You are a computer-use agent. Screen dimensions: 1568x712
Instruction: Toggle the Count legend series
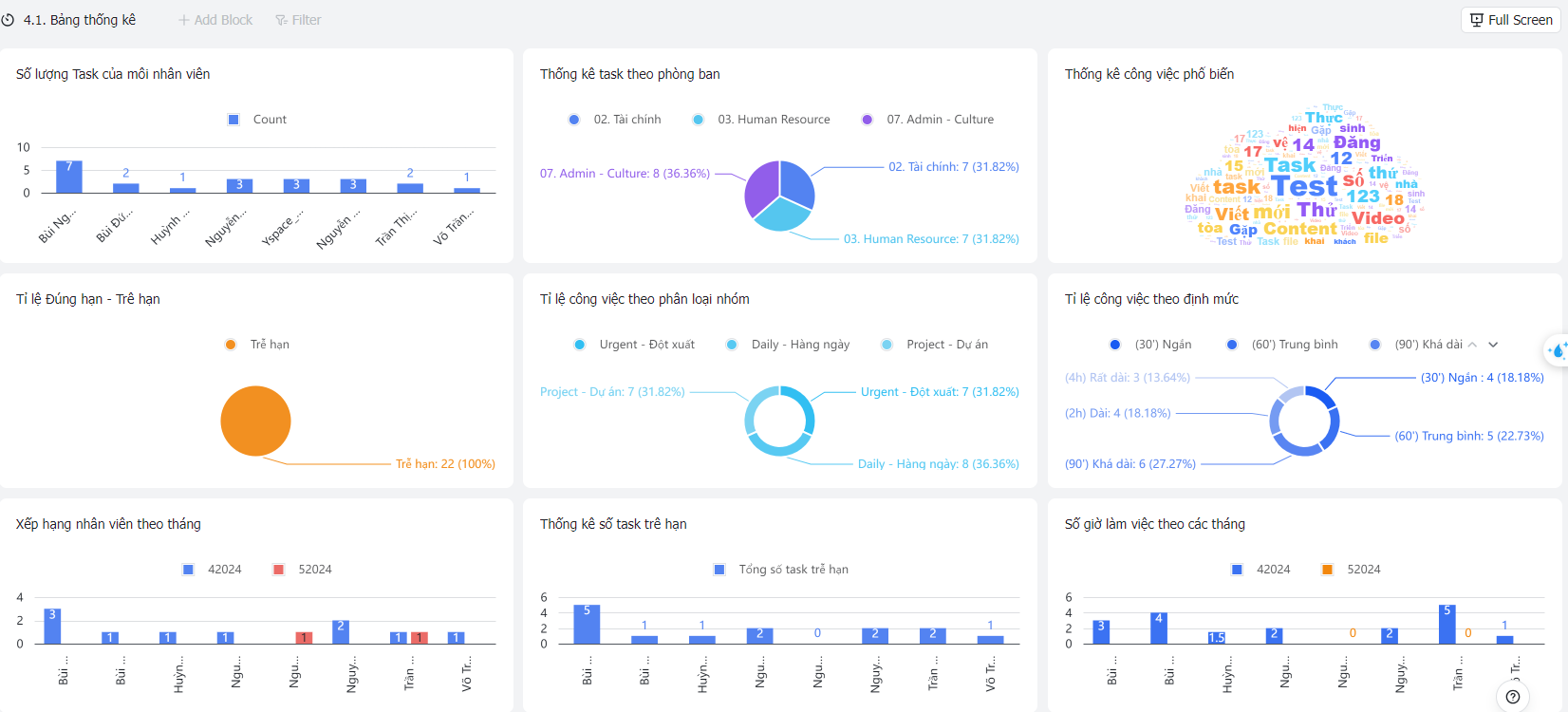[257, 120]
